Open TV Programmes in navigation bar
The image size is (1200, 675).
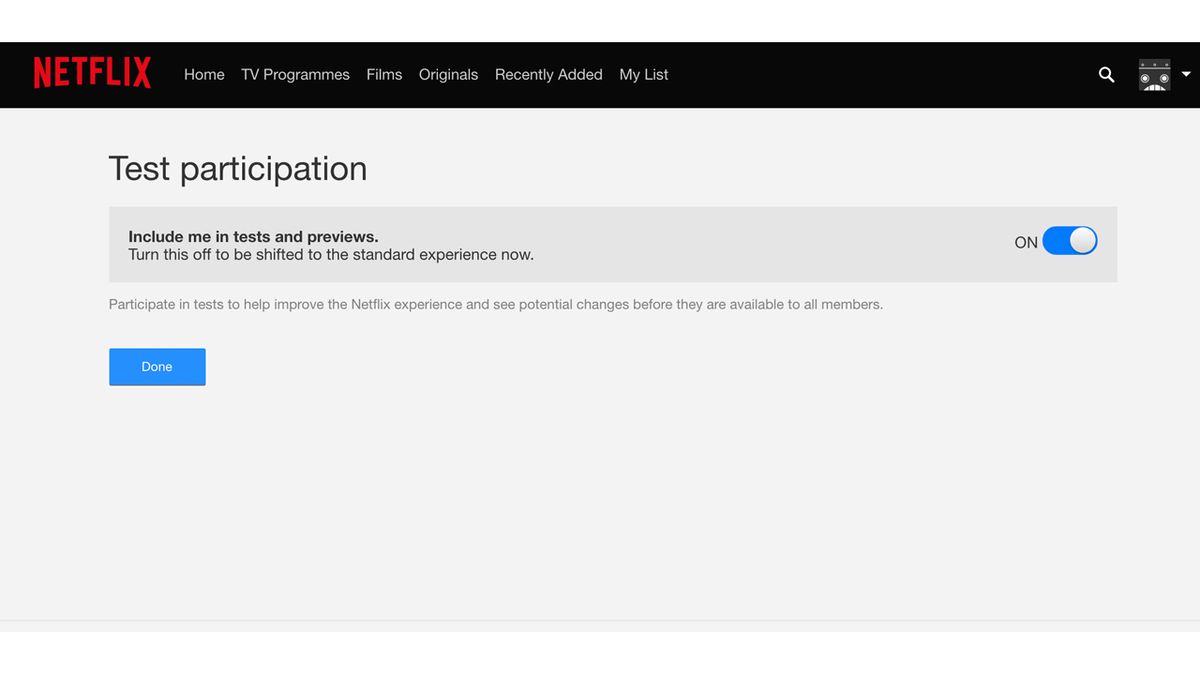coord(295,75)
